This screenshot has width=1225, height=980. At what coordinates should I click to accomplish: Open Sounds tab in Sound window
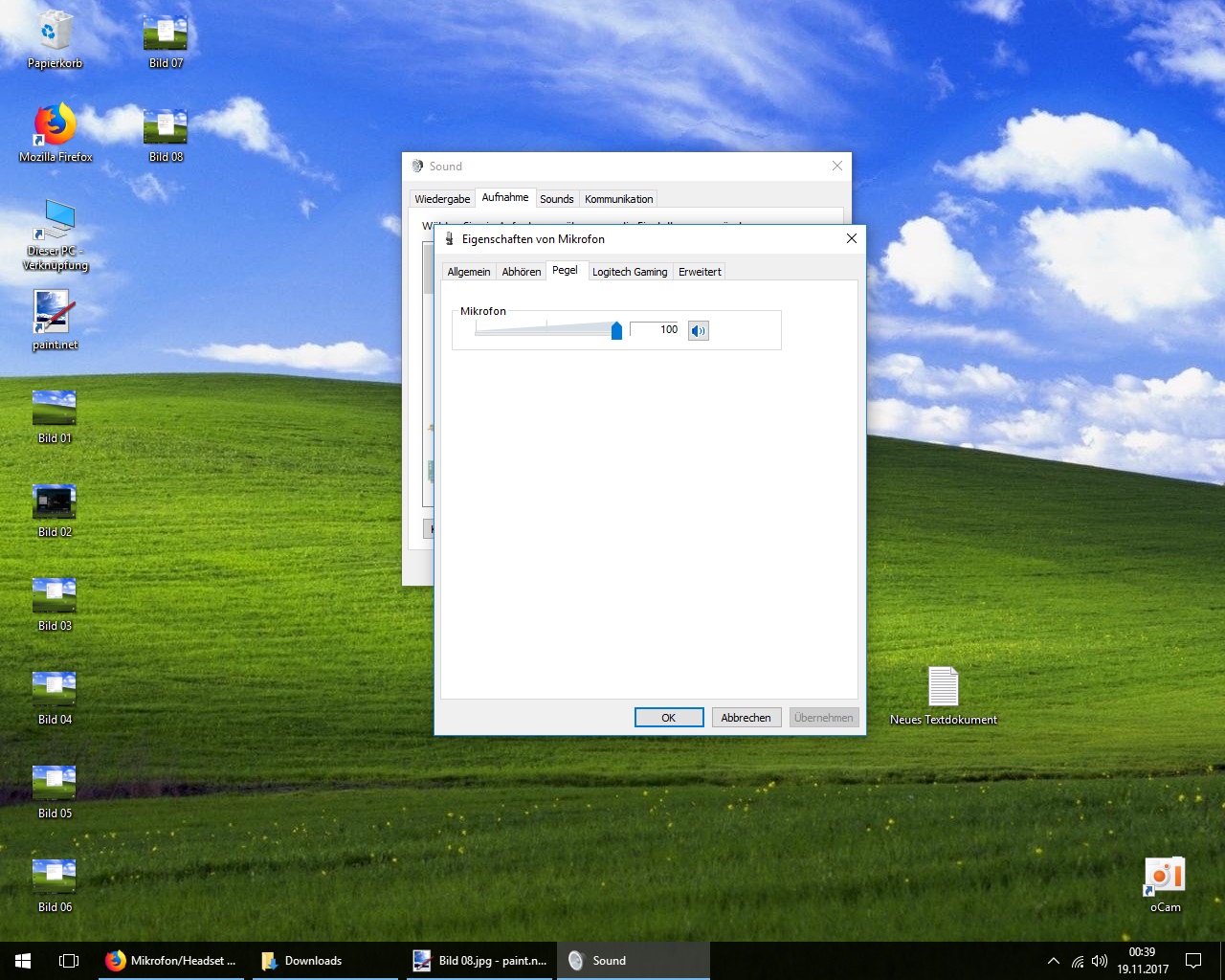click(557, 199)
